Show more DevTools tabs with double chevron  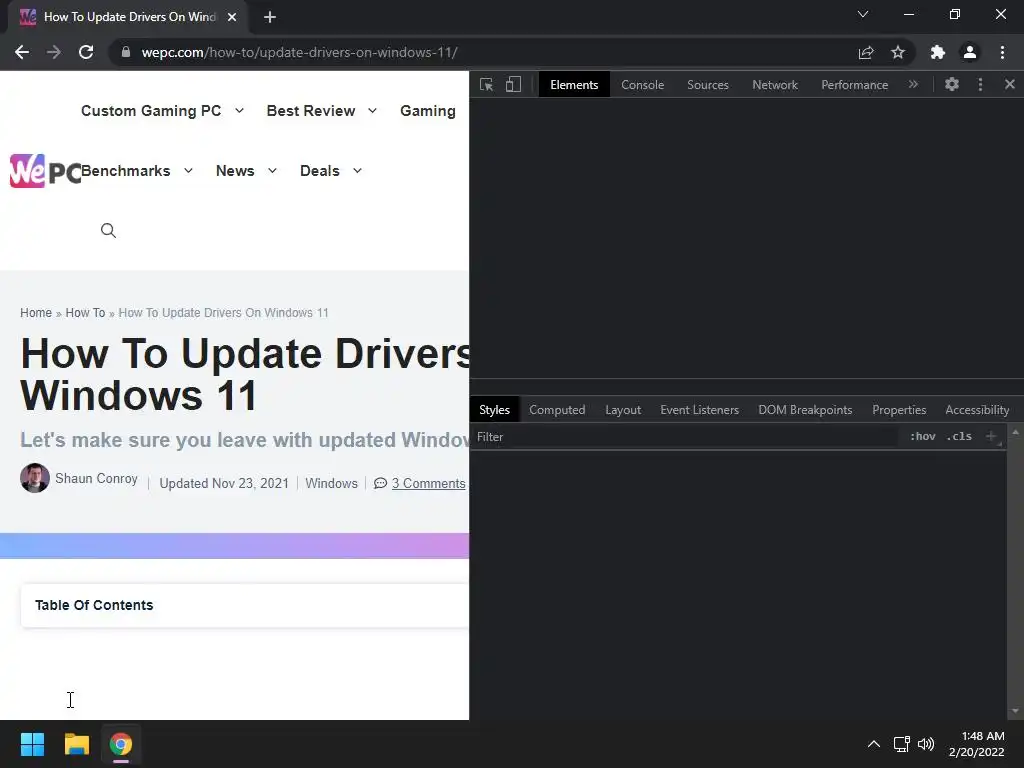coord(913,84)
